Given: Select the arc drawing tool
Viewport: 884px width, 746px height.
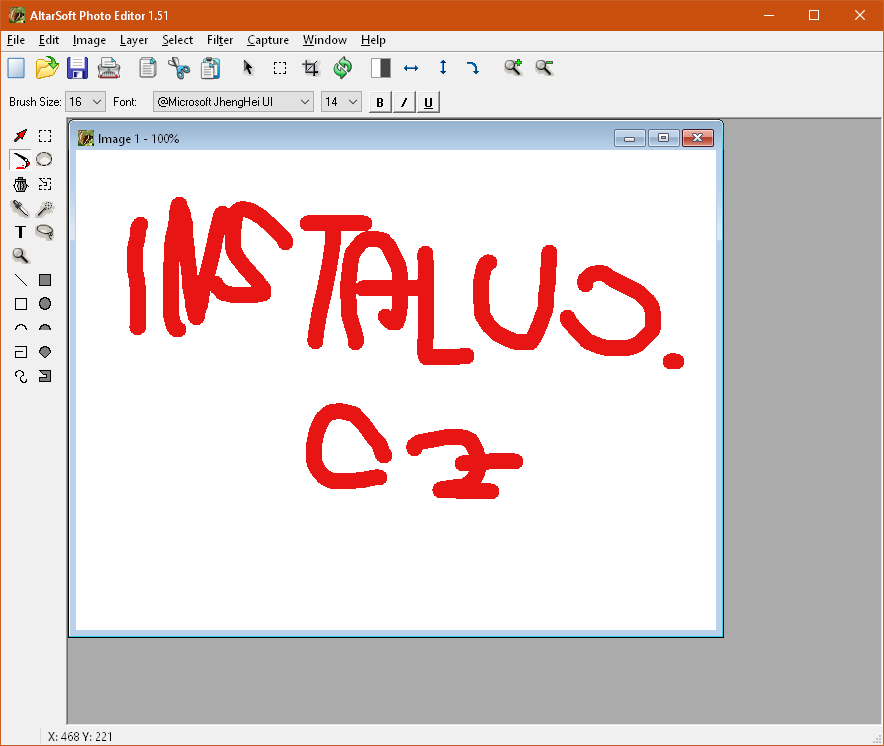Looking at the screenshot, I should click(20, 328).
